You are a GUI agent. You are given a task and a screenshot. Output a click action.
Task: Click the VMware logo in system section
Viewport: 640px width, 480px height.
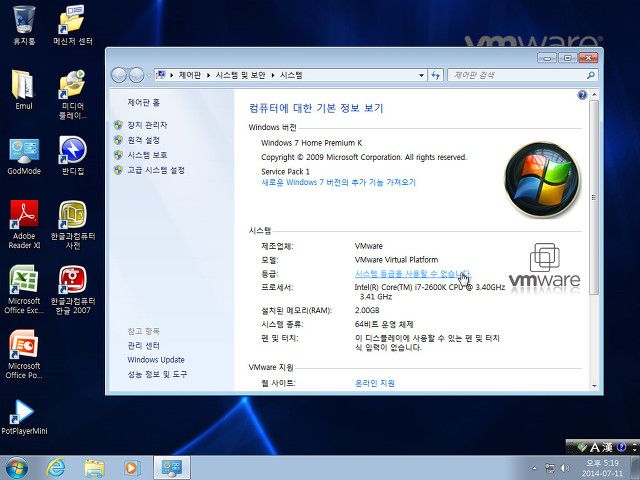coord(544,267)
